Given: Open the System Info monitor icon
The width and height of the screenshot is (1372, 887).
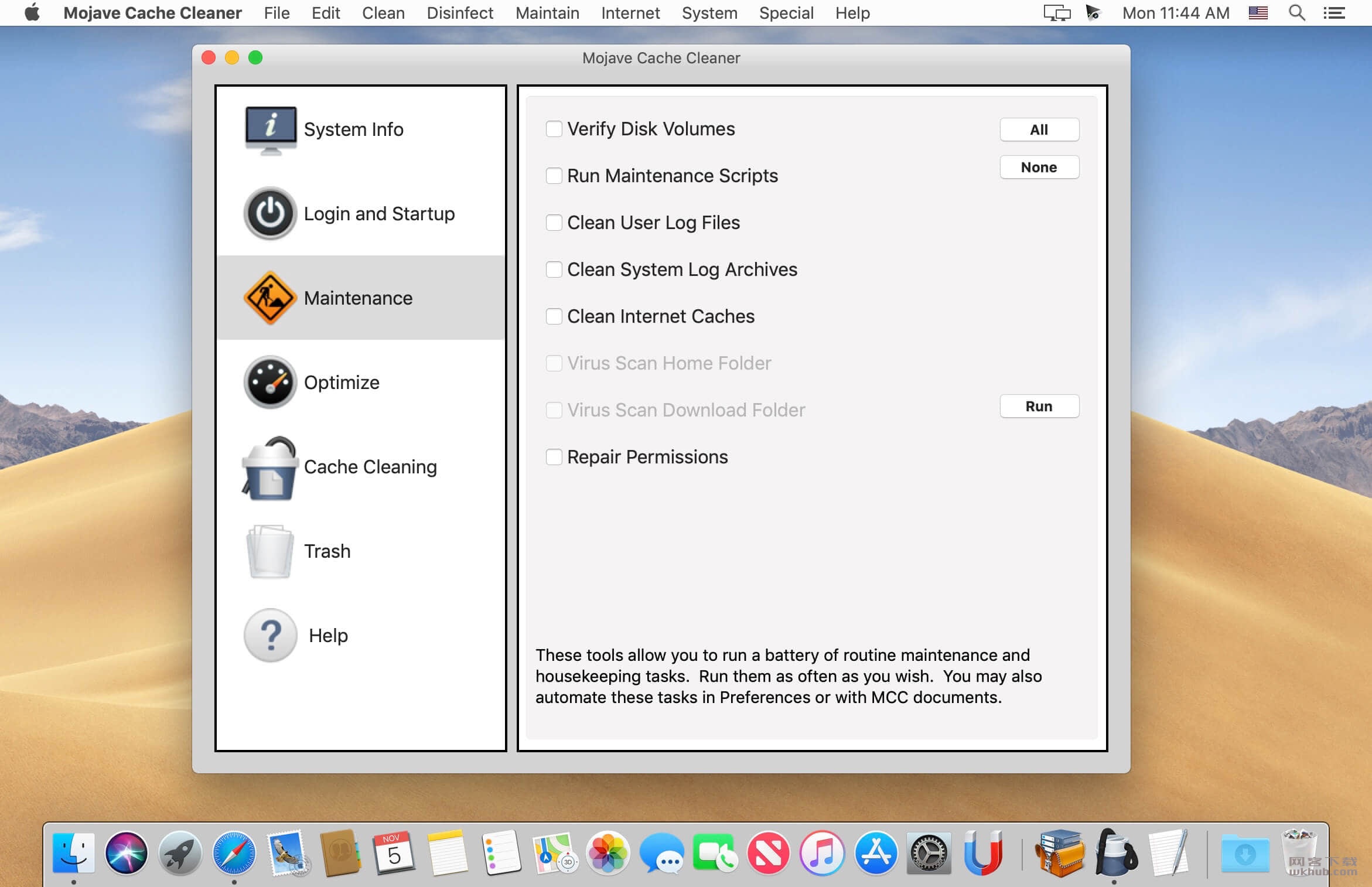Looking at the screenshot, I should pos(270,129).
